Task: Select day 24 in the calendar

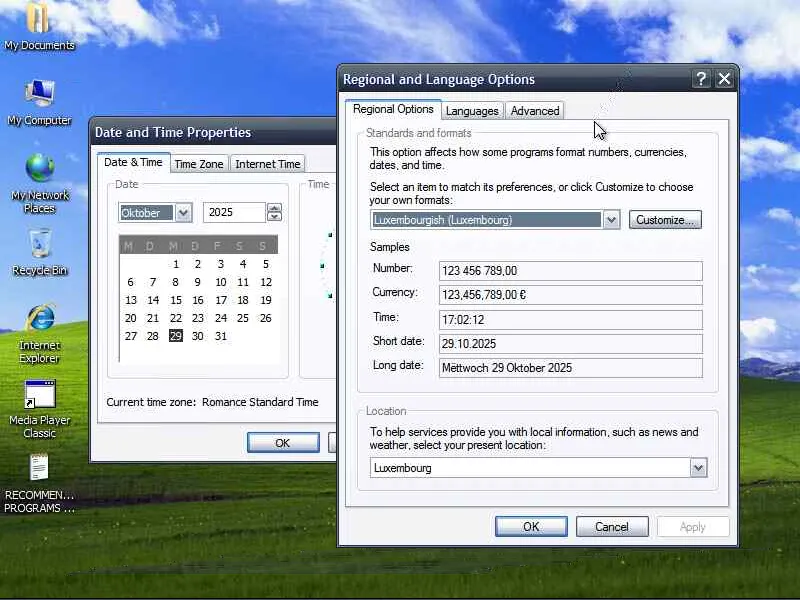Action: click(x=220, y=318)
